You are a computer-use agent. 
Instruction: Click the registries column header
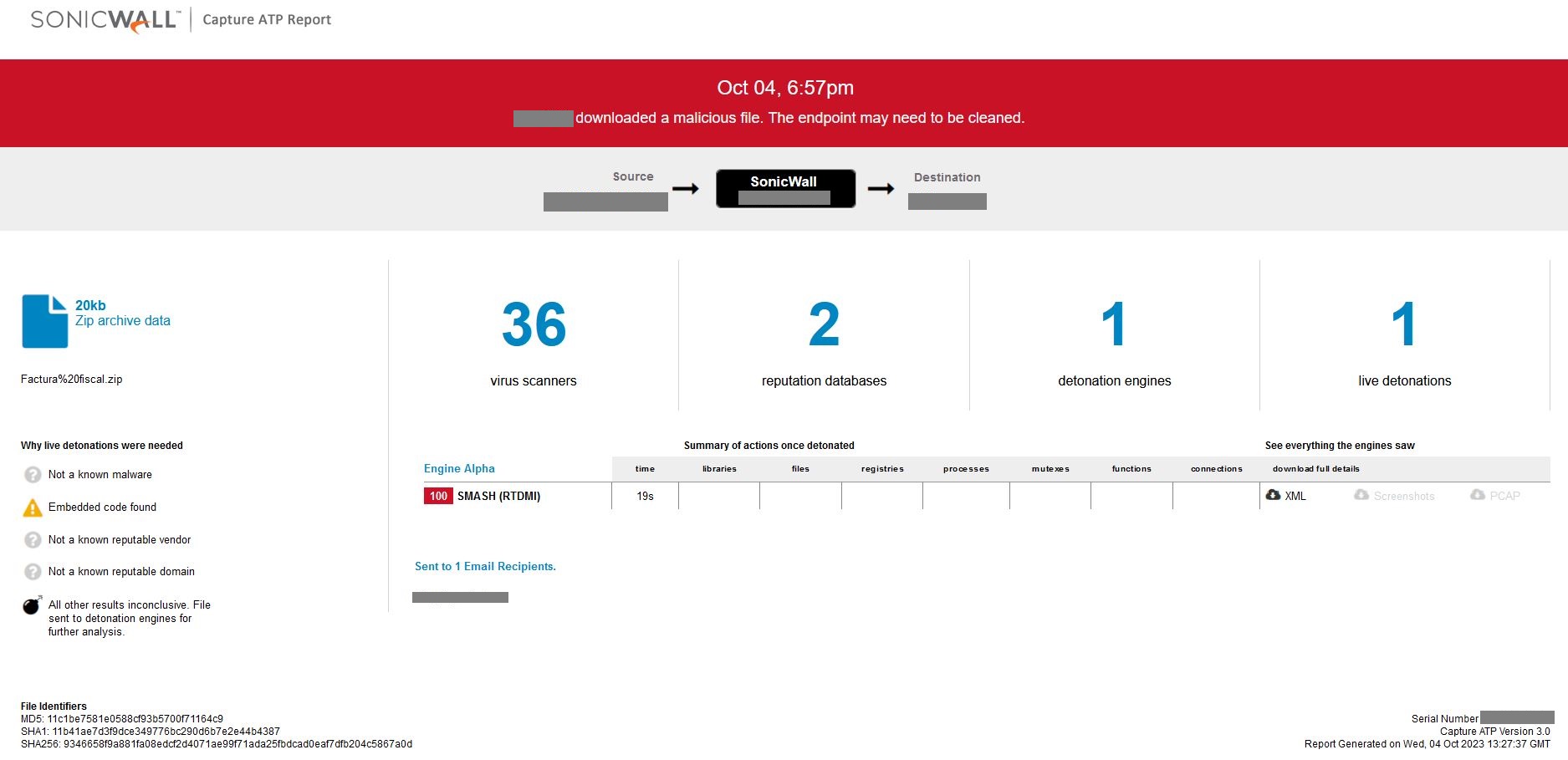(882, 469)
